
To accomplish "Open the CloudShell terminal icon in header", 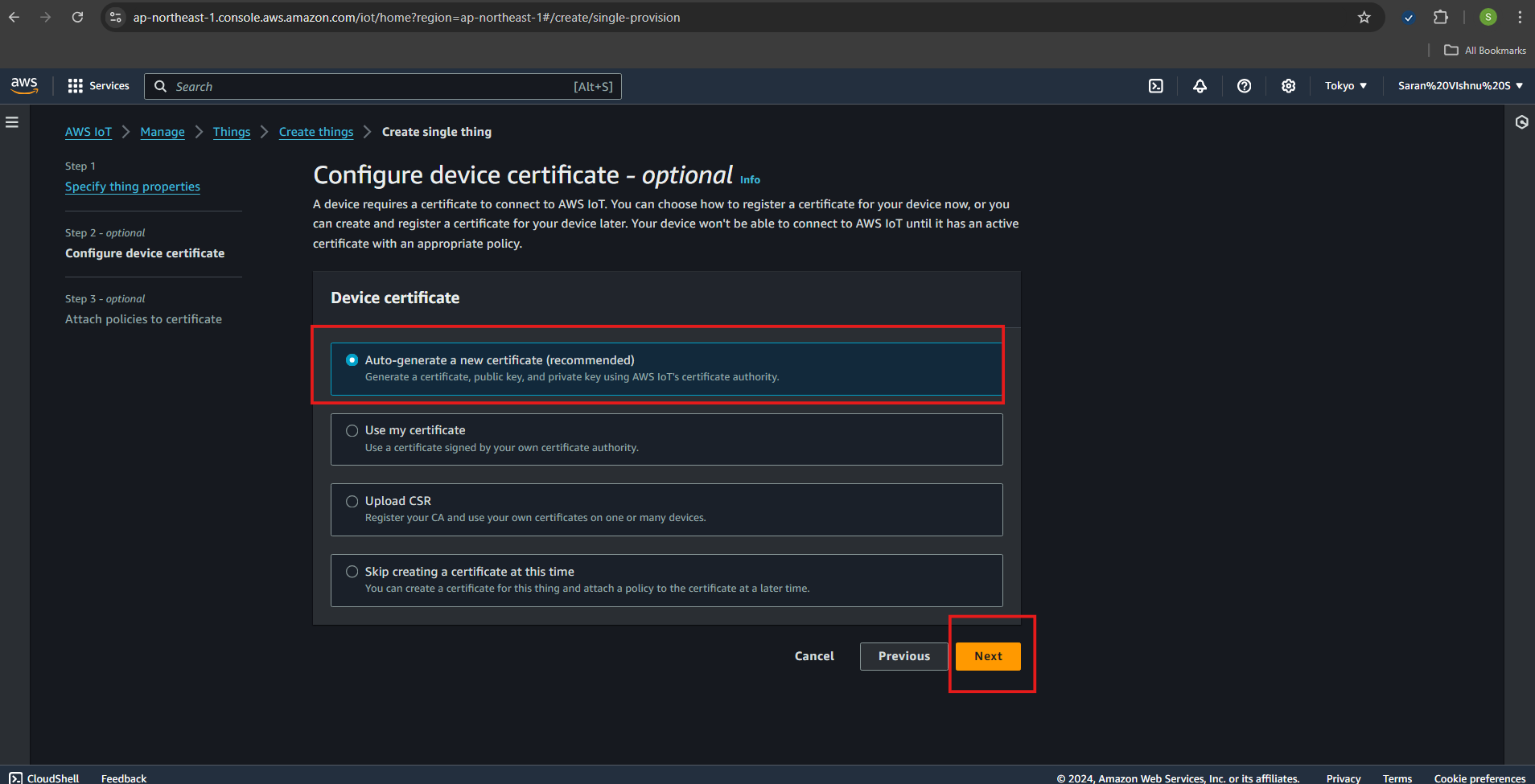I will click(1155, 86).
